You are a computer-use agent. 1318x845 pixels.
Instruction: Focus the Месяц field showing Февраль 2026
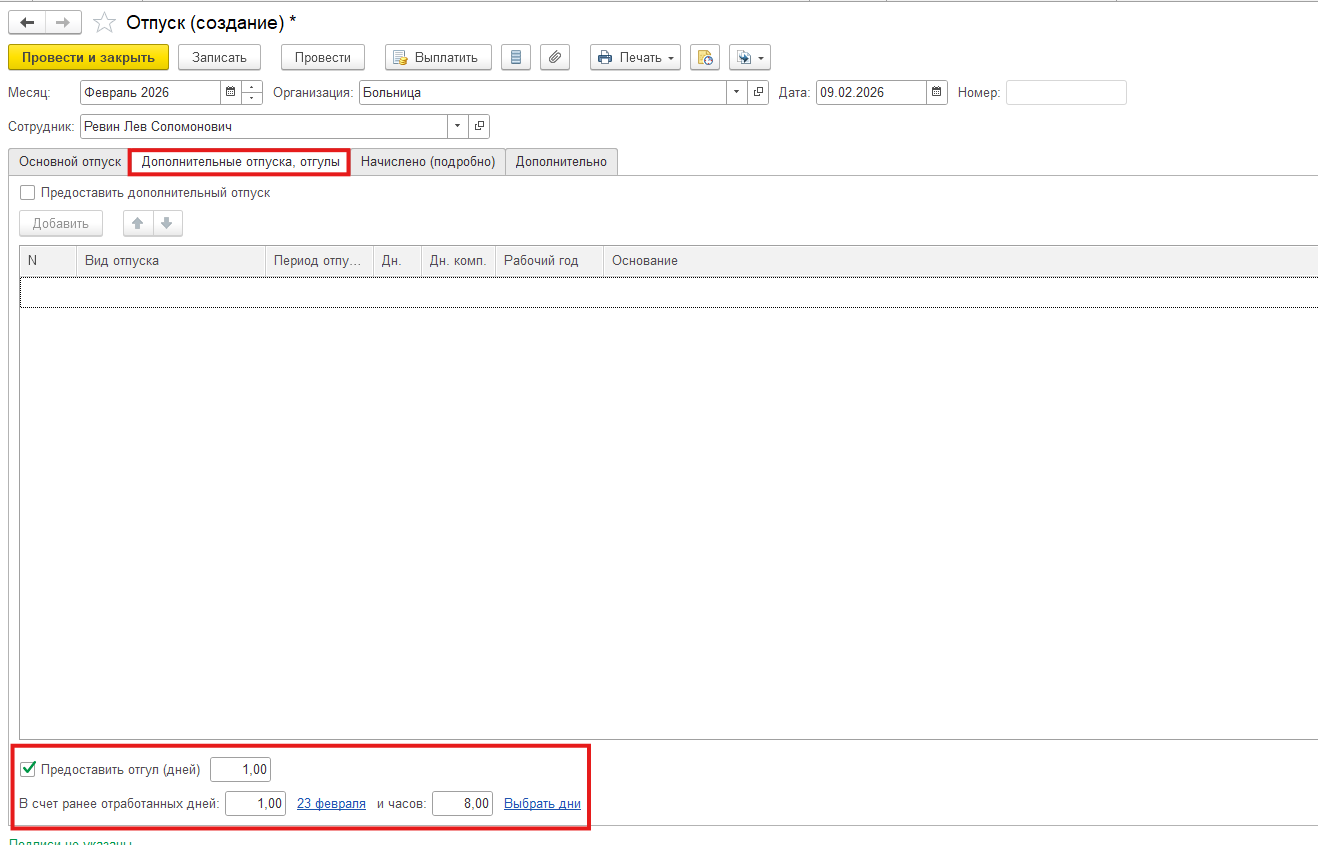(150, 93)
